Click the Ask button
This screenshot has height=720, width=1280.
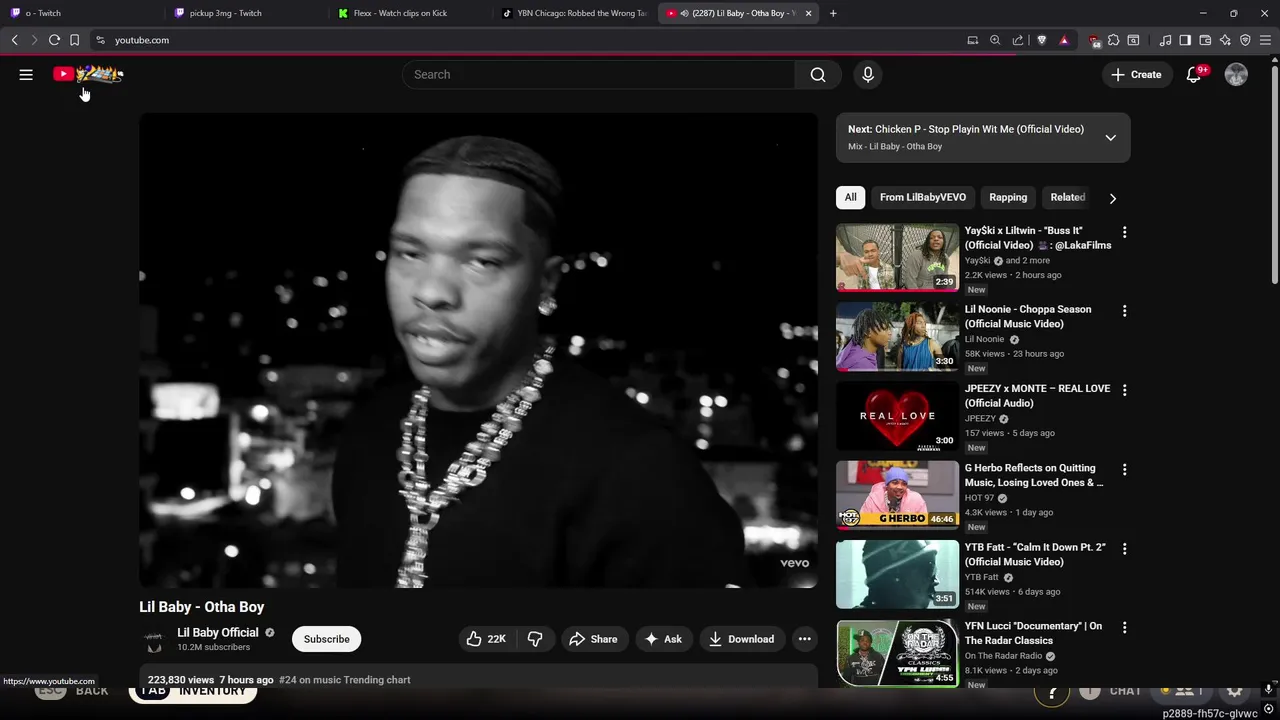[x=664, y=639]
